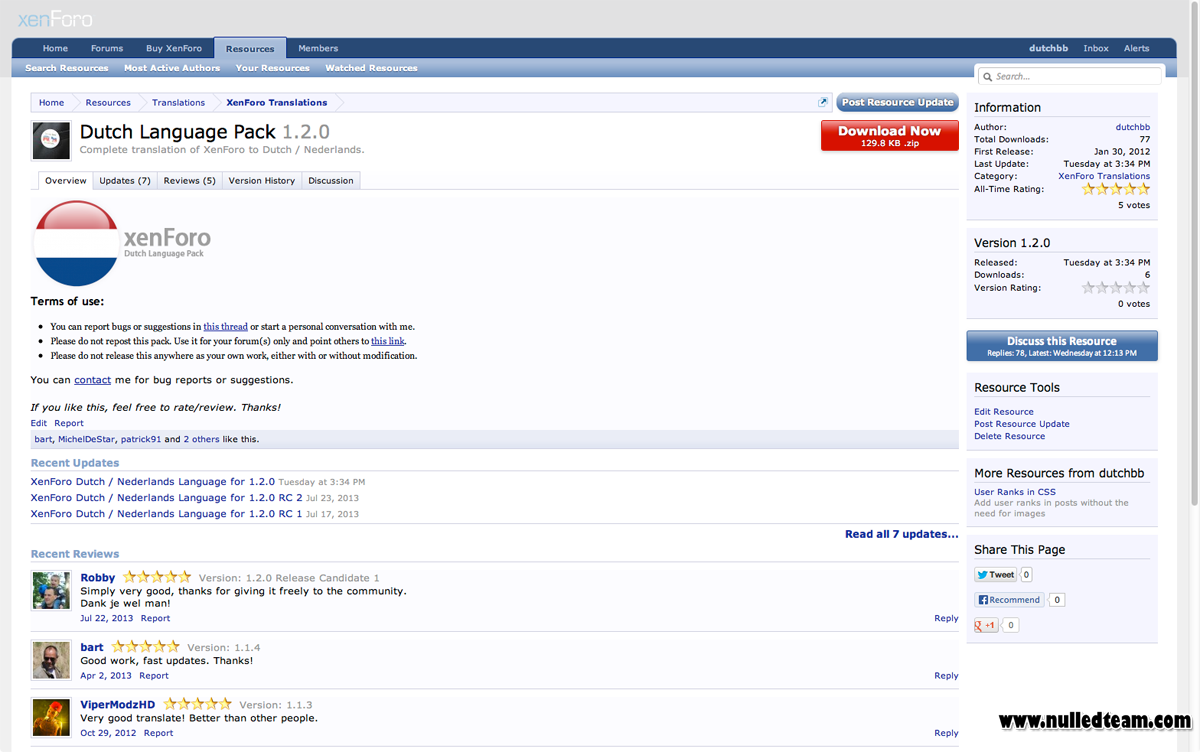
Task: Open User Ranks in CSS resource
Action: 1014,492
